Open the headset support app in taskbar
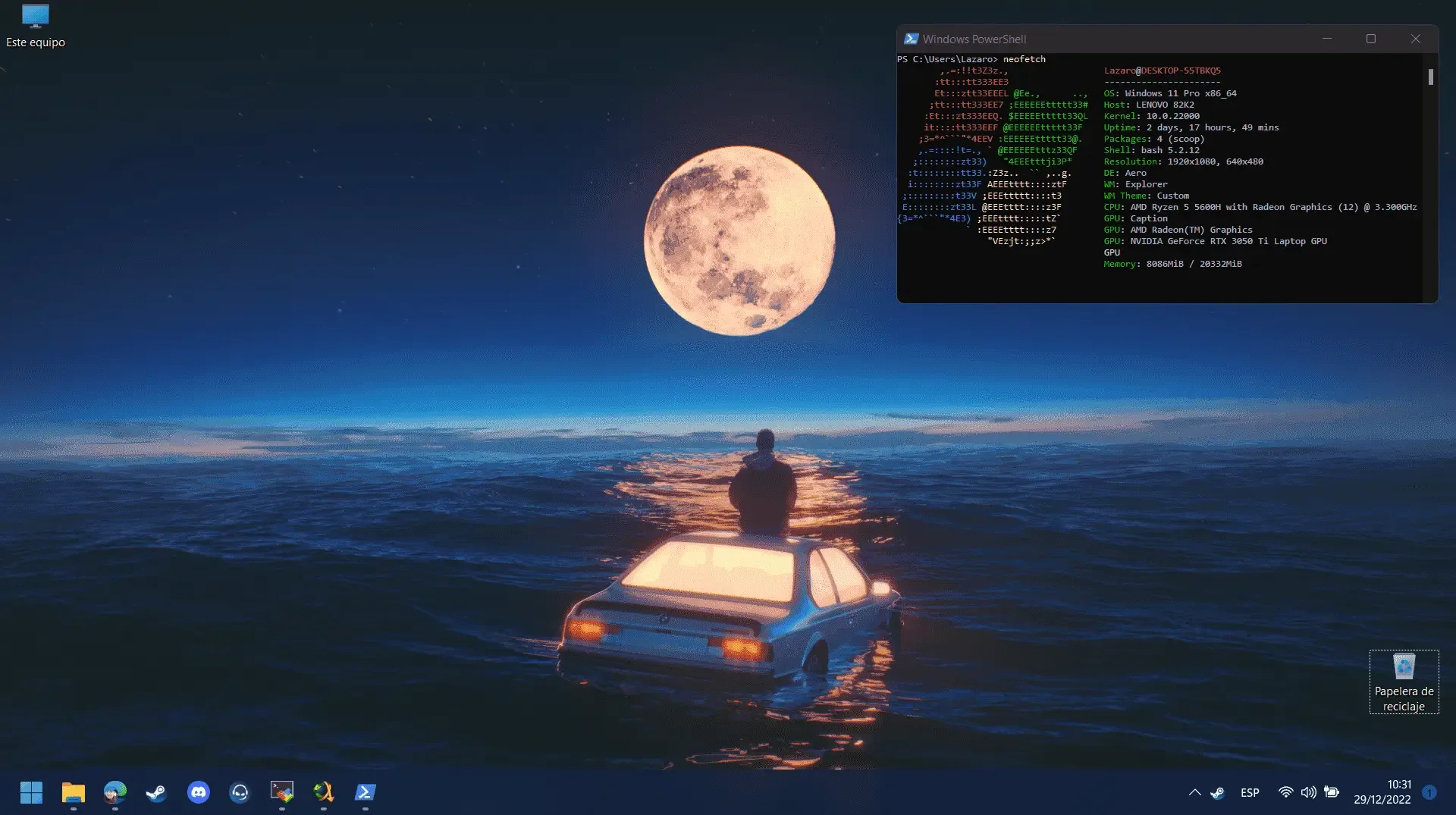The width and height of the screenshot is (1456, 815). pyautogui.click(x=240, y=792)
